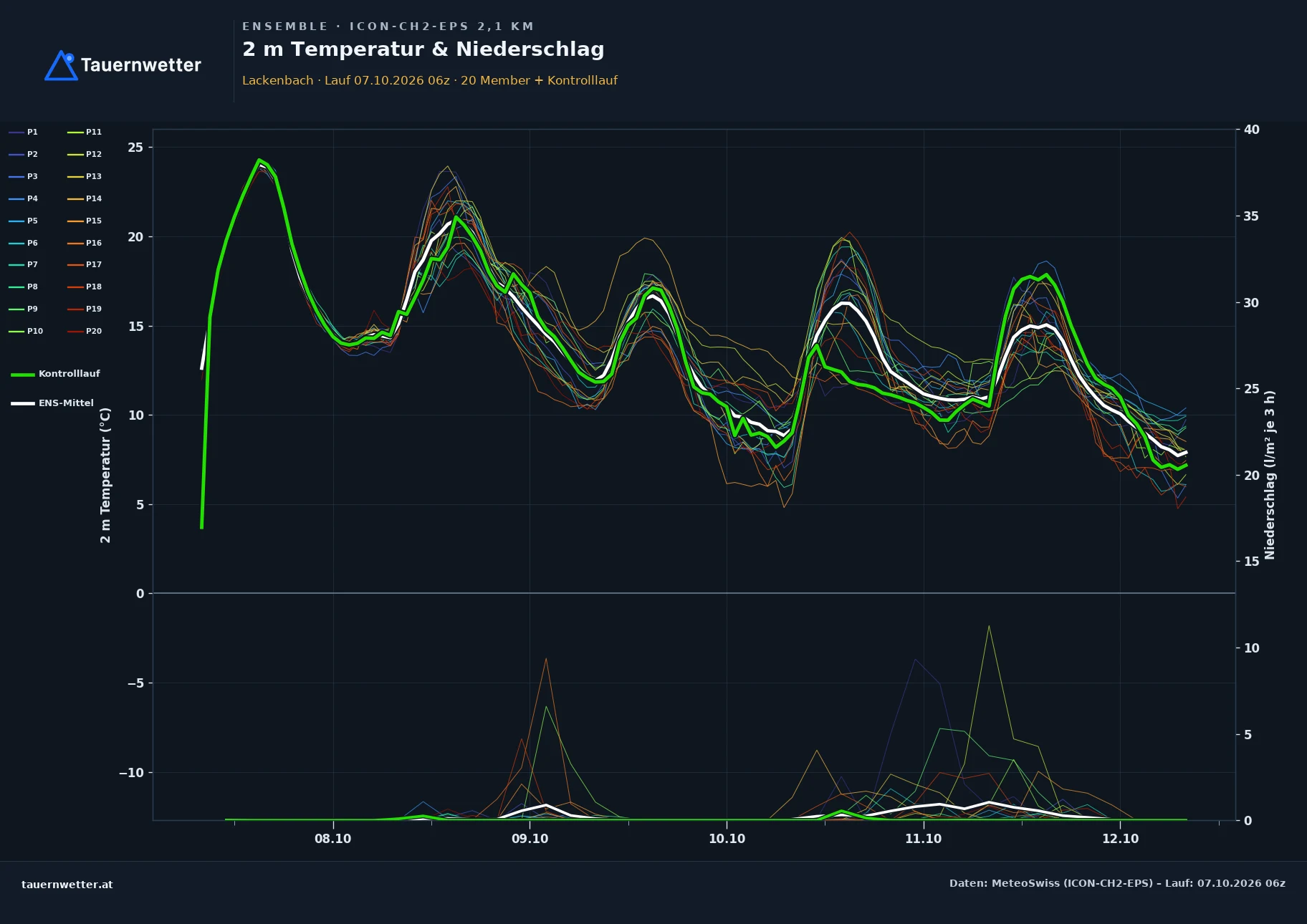Select the P3 legend entry
Viewport: 1307px width, 924px height.
[24, 176]
